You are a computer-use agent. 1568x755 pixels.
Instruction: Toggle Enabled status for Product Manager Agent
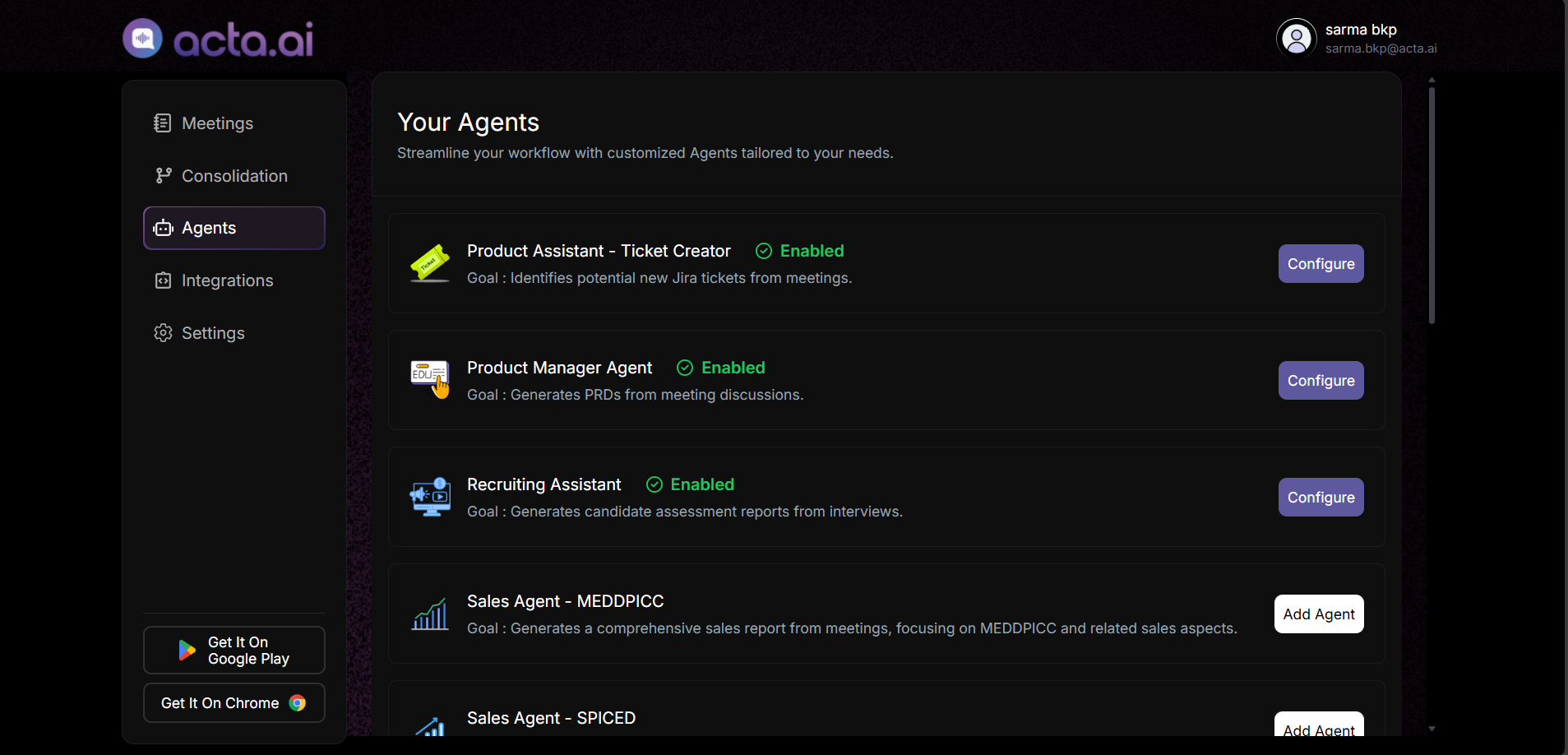(x=685, y=368)
